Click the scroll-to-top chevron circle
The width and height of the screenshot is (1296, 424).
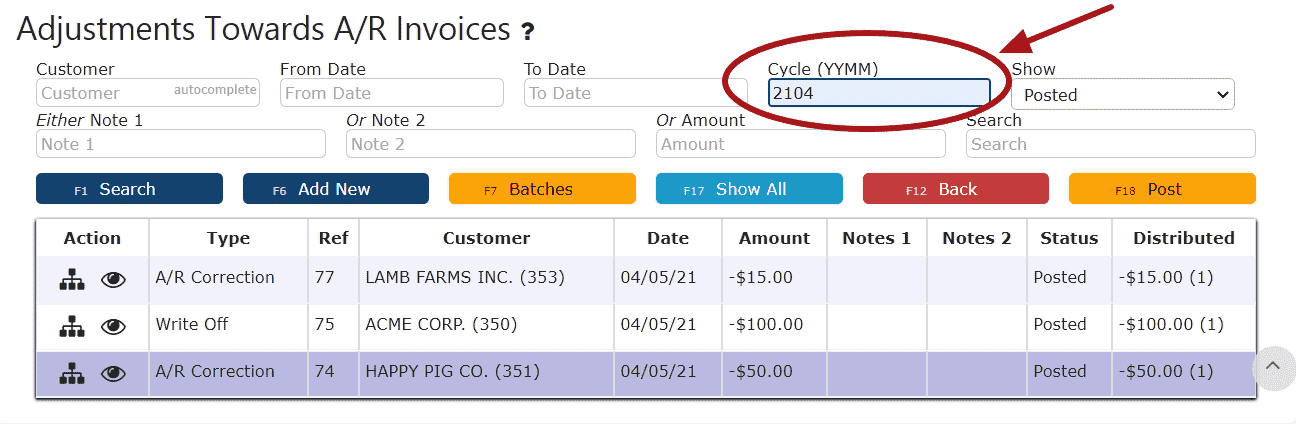click(x=1273, y=366)
